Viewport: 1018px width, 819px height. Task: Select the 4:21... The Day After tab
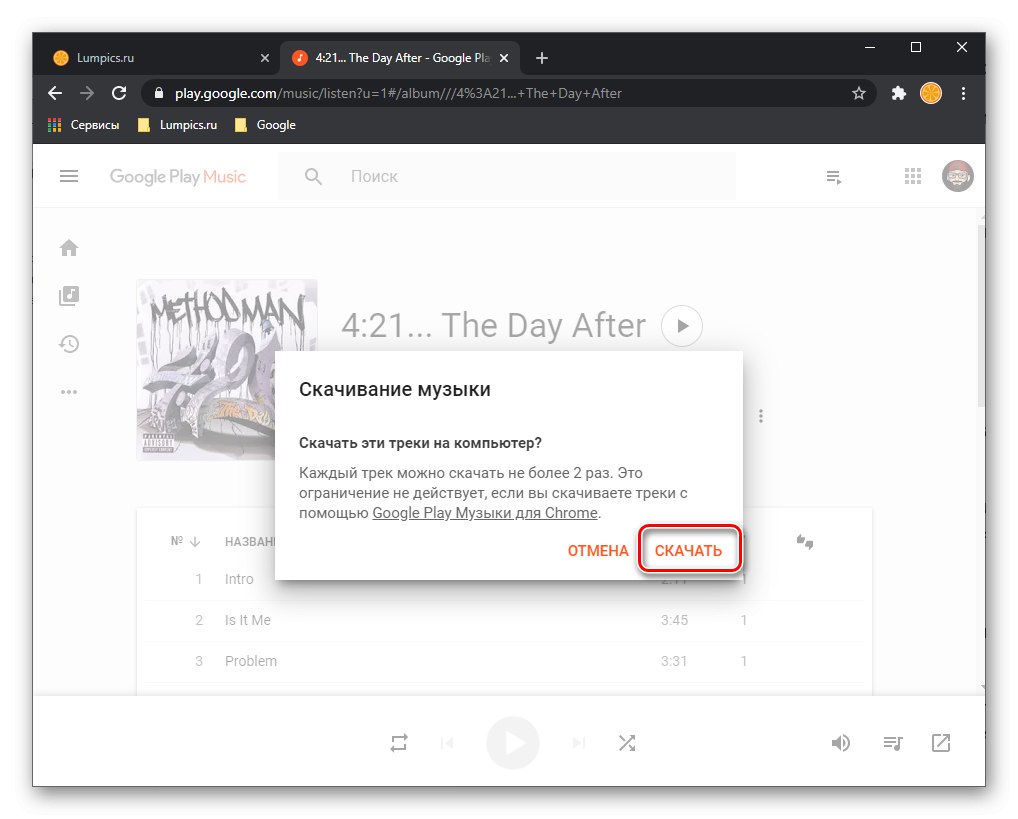pyautogui.click(x=401, y=58)
